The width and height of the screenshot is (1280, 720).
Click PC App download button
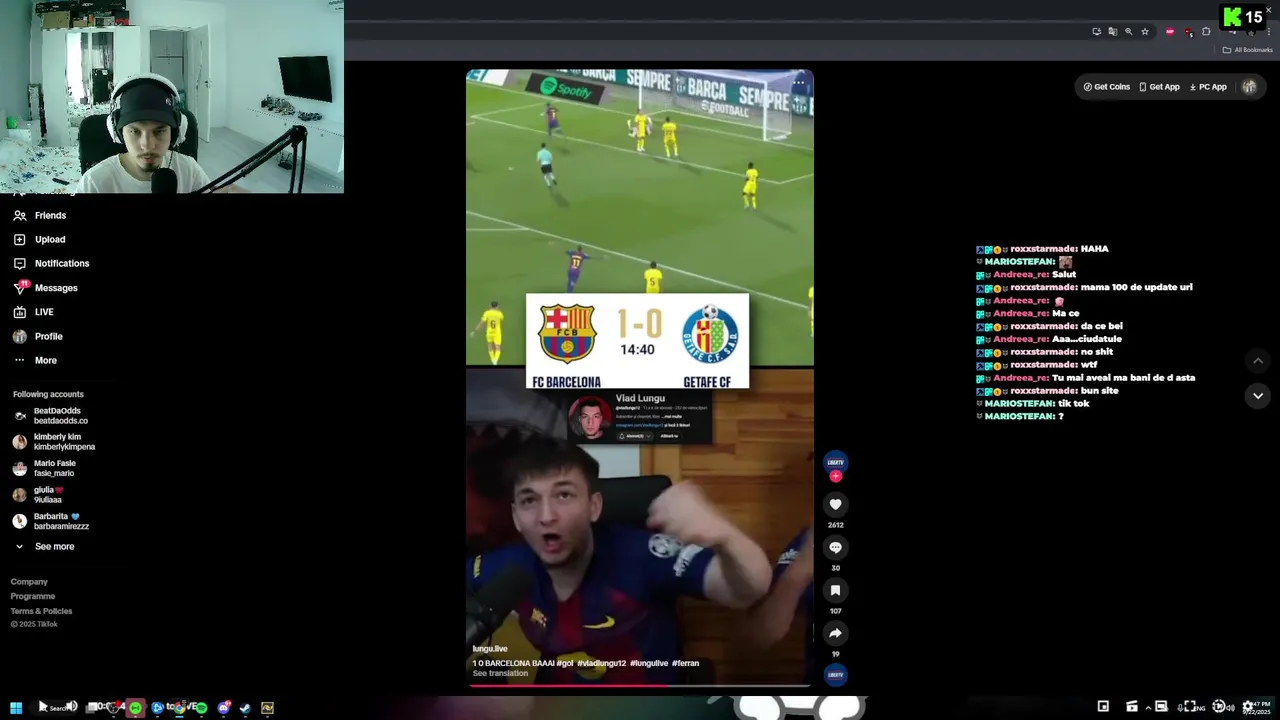pyautogui.click(x=1208, y=87)
